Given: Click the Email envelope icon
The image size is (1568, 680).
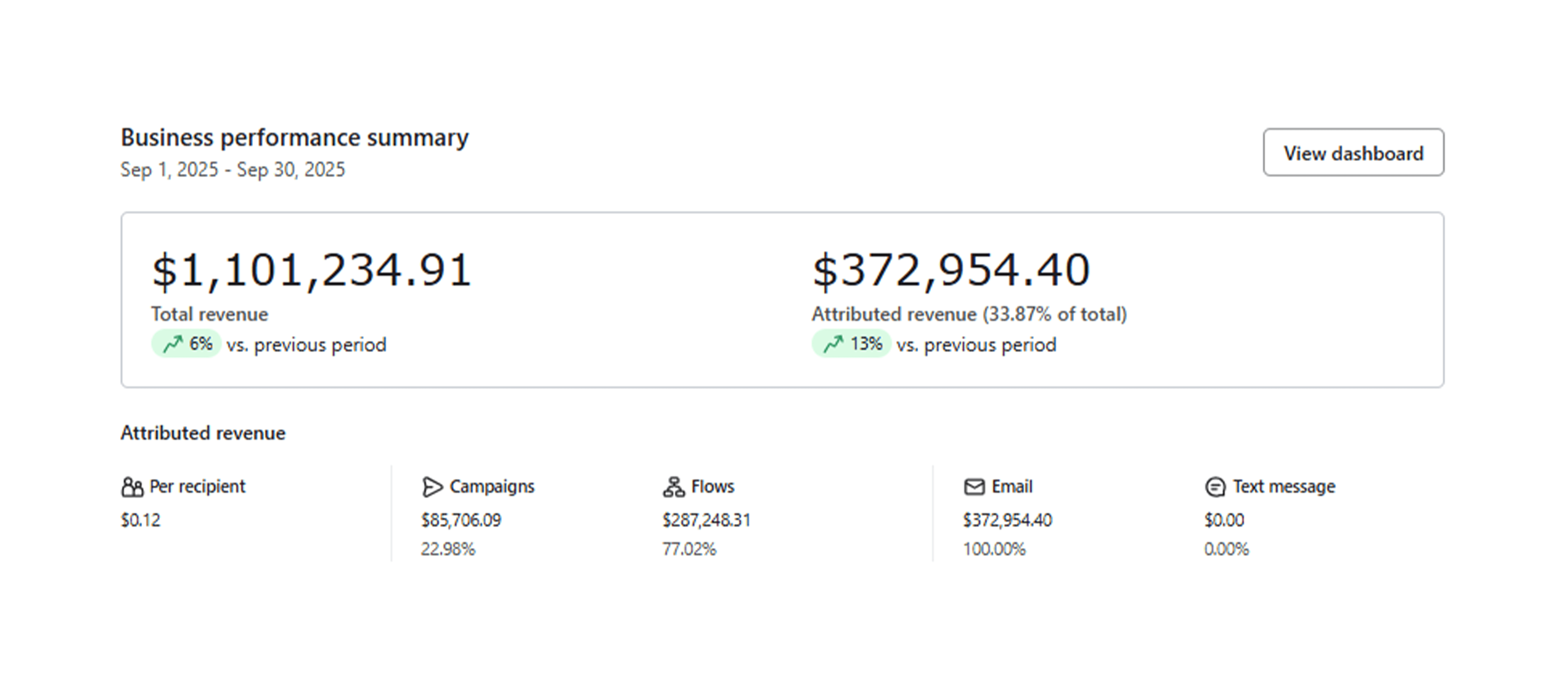Looking at the screenshot, I should [x=974, y=487].
